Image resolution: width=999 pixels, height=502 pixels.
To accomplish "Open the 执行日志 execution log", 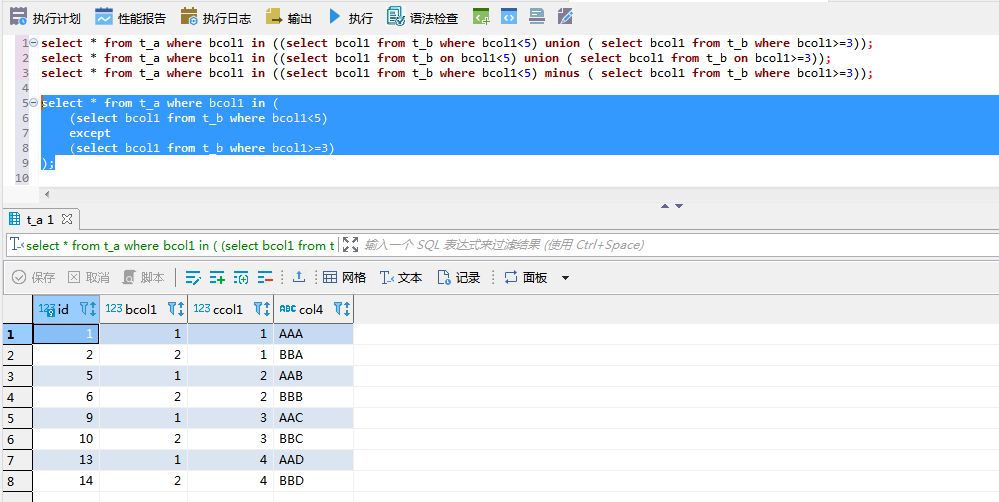I will (215, 17).
